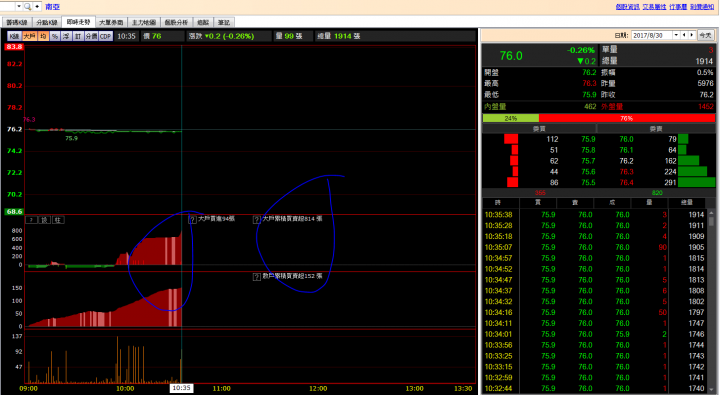This screenshot has width=720, height=395.
Task: Click the ? icon beside 大戶買進94張
Action: pos(192,220)
